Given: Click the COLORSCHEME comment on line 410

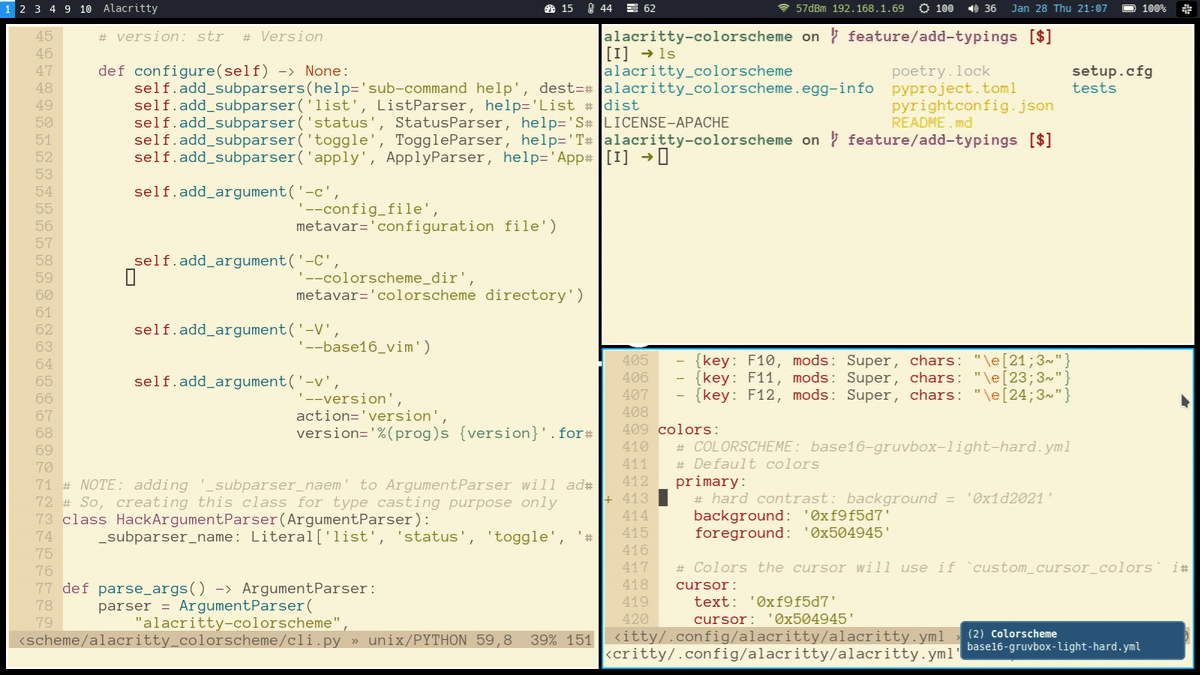Looking at the screenshot, I should (x=873, y=446).
